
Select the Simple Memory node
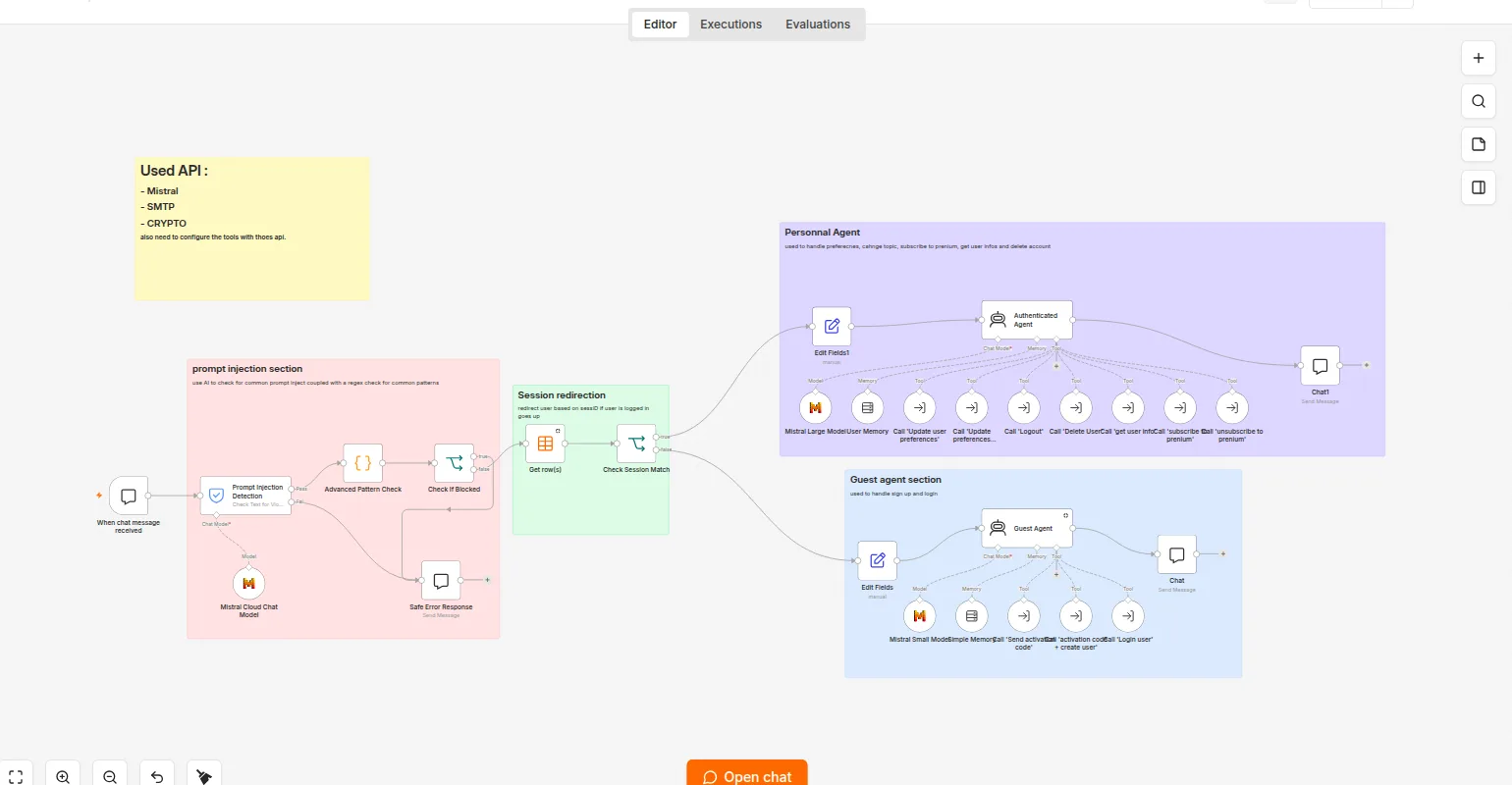click(x=971, y=615)
